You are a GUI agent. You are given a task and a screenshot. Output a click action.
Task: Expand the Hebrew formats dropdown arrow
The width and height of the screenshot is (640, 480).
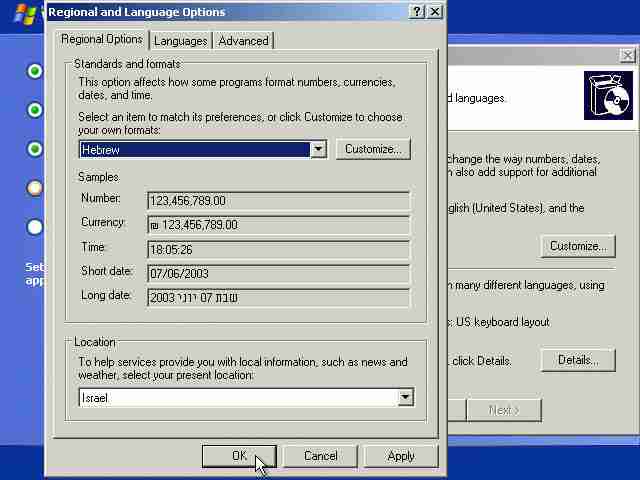point(318,149)
